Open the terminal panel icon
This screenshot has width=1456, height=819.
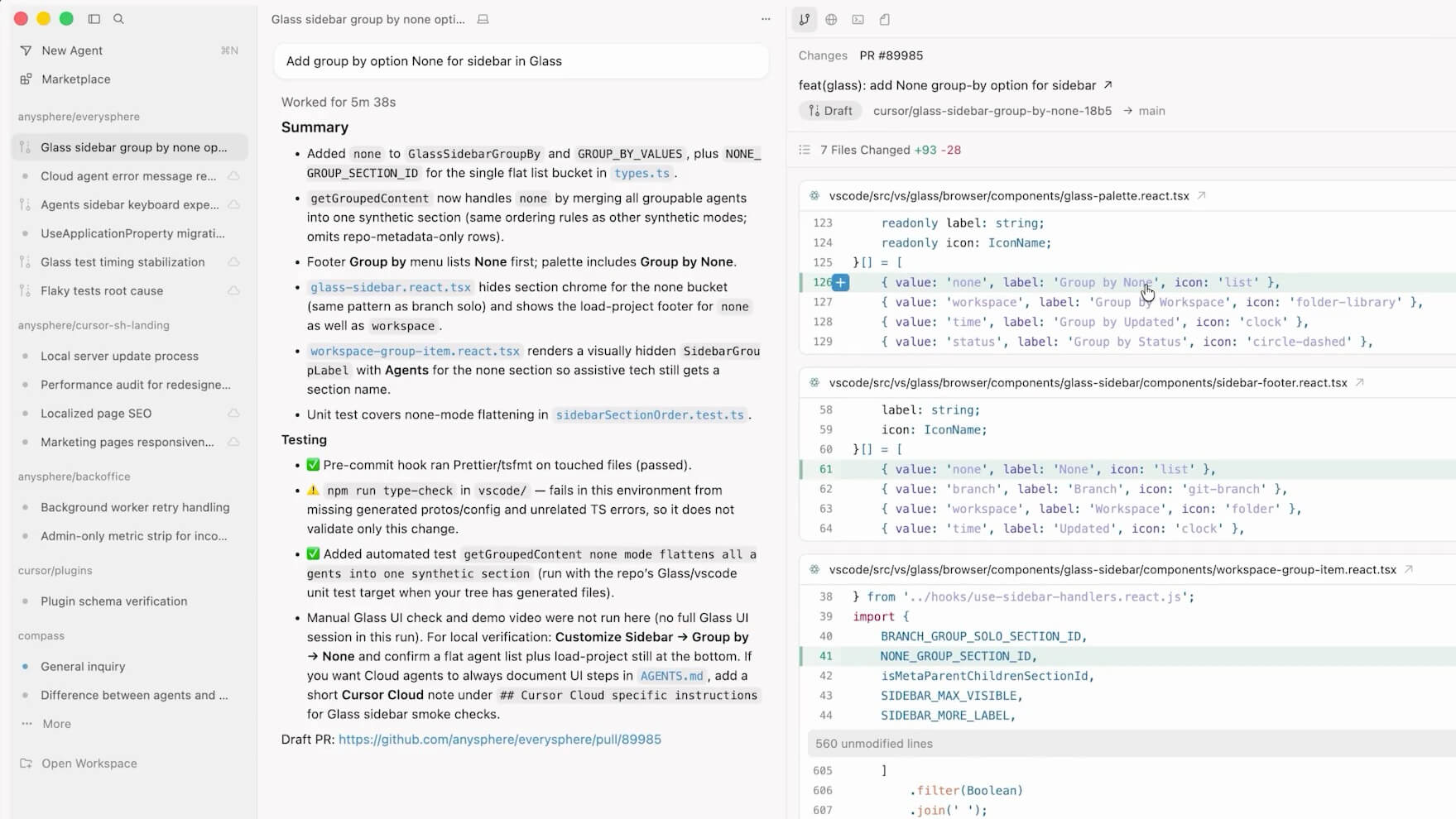[x=858, y=19]
